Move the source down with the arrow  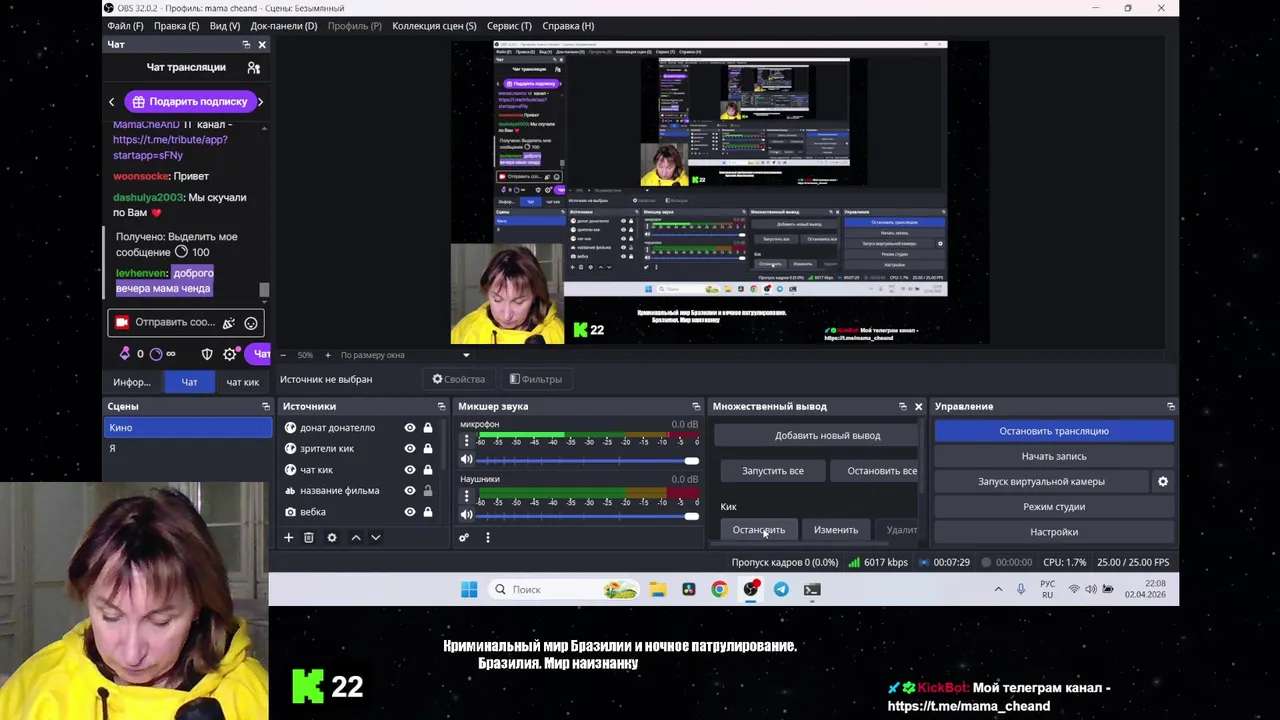[x=376, y=537]
